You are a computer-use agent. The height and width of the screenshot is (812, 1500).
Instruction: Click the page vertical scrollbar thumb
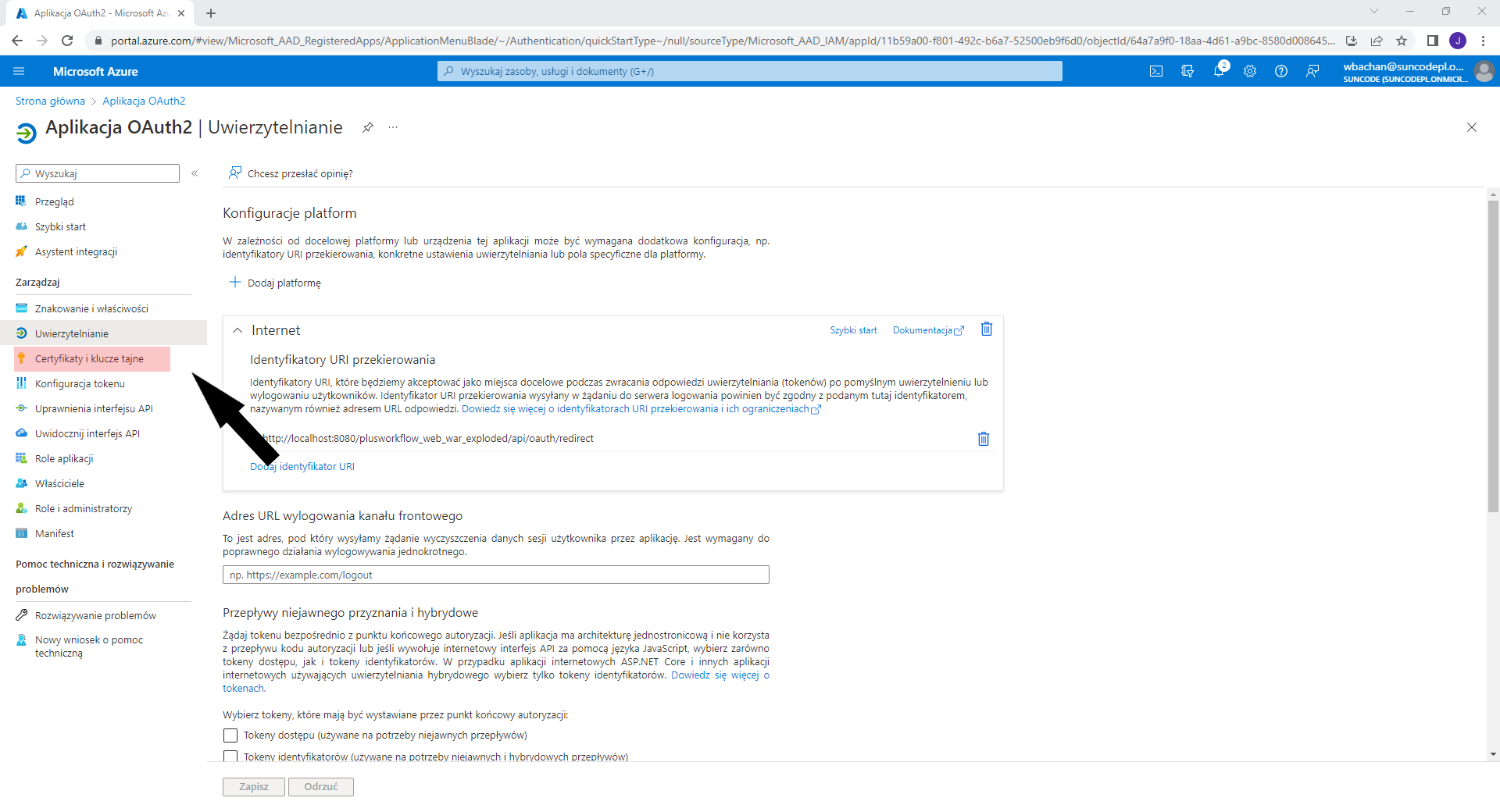pyautogui.click(x=1494, y=355)
